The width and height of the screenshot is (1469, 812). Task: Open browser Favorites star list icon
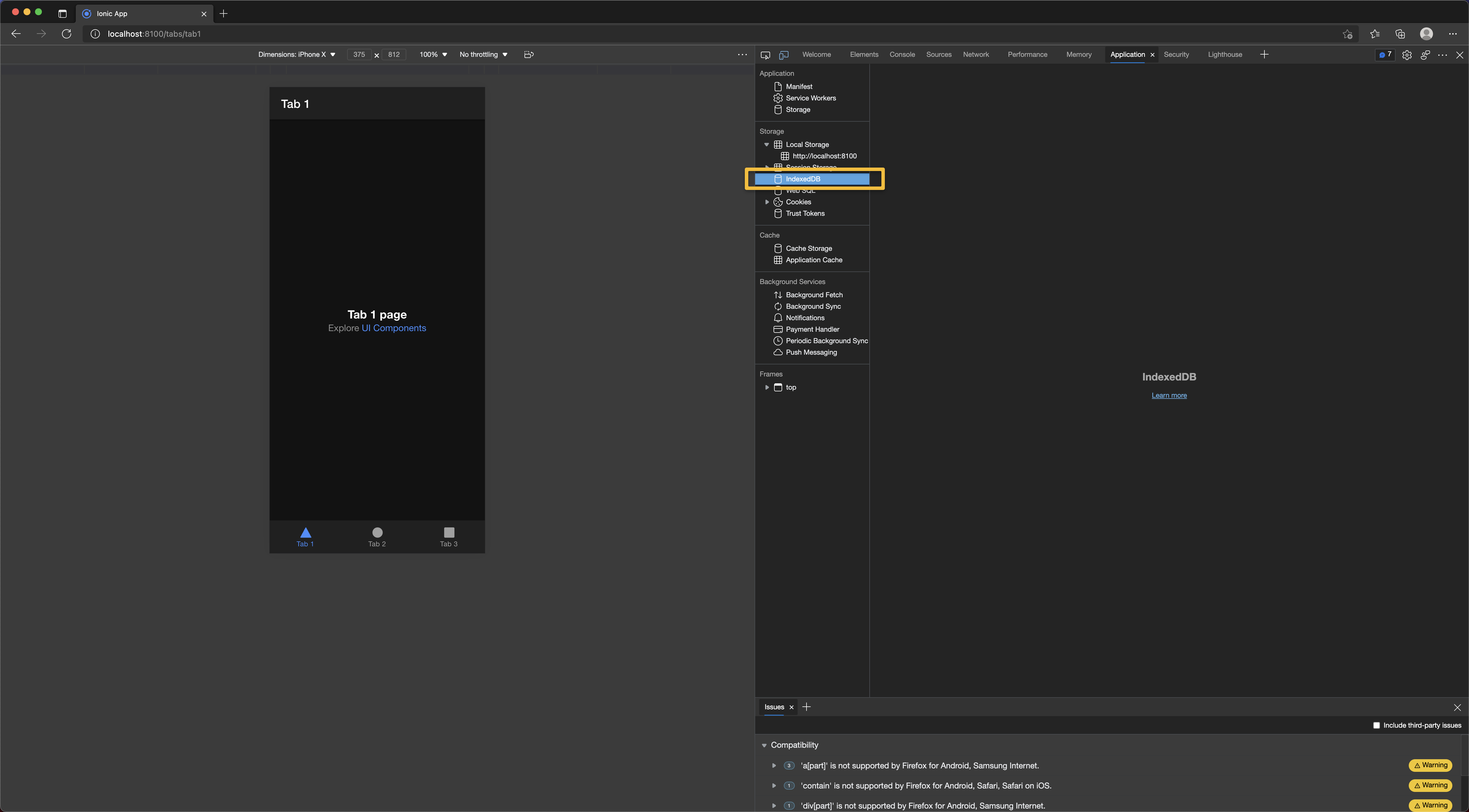[1375, 34]
